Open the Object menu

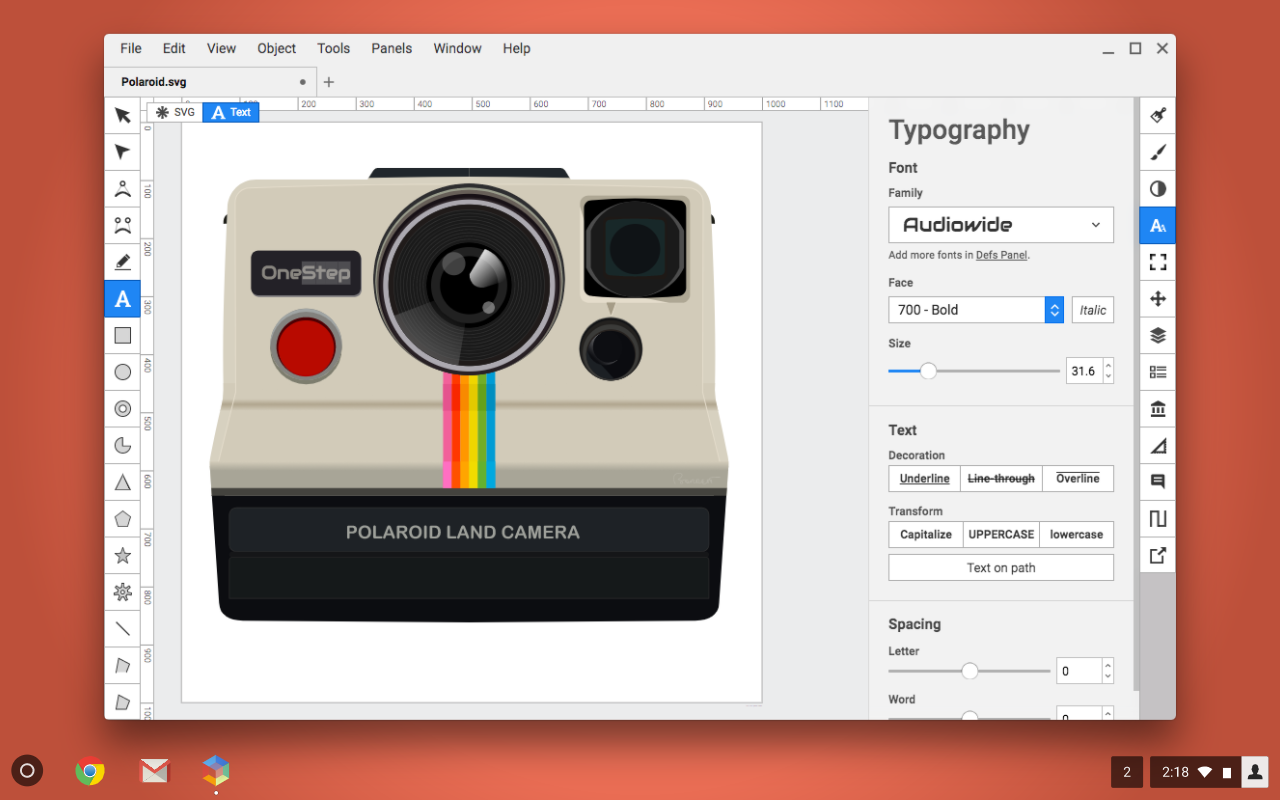pyautogui.click(x=276, y=48)
